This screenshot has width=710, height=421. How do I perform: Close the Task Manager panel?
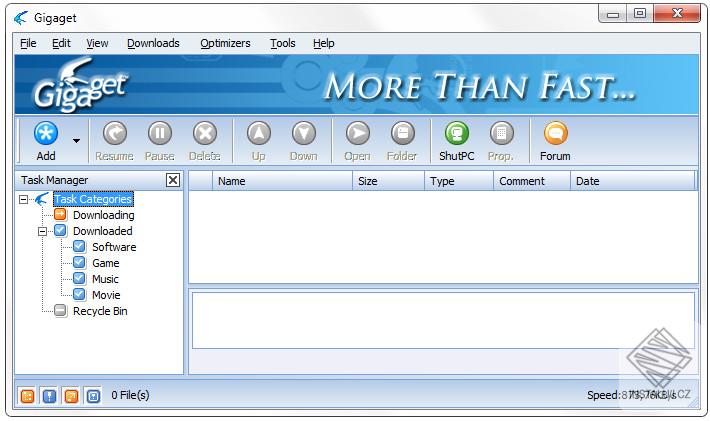pyautogui.click(x=173, y=180)
